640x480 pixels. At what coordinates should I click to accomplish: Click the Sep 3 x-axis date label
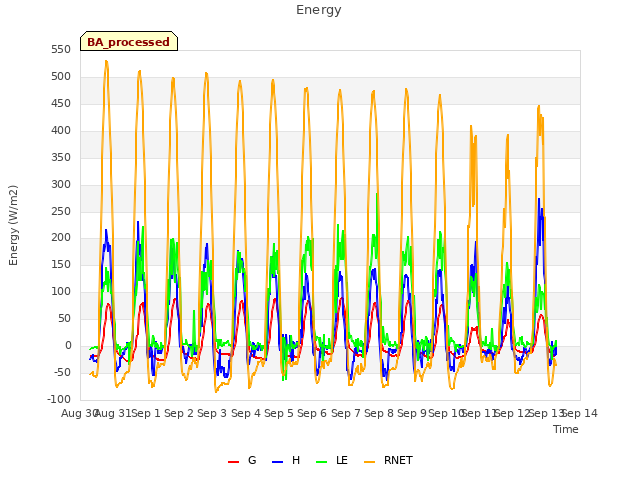click(212, 413)
